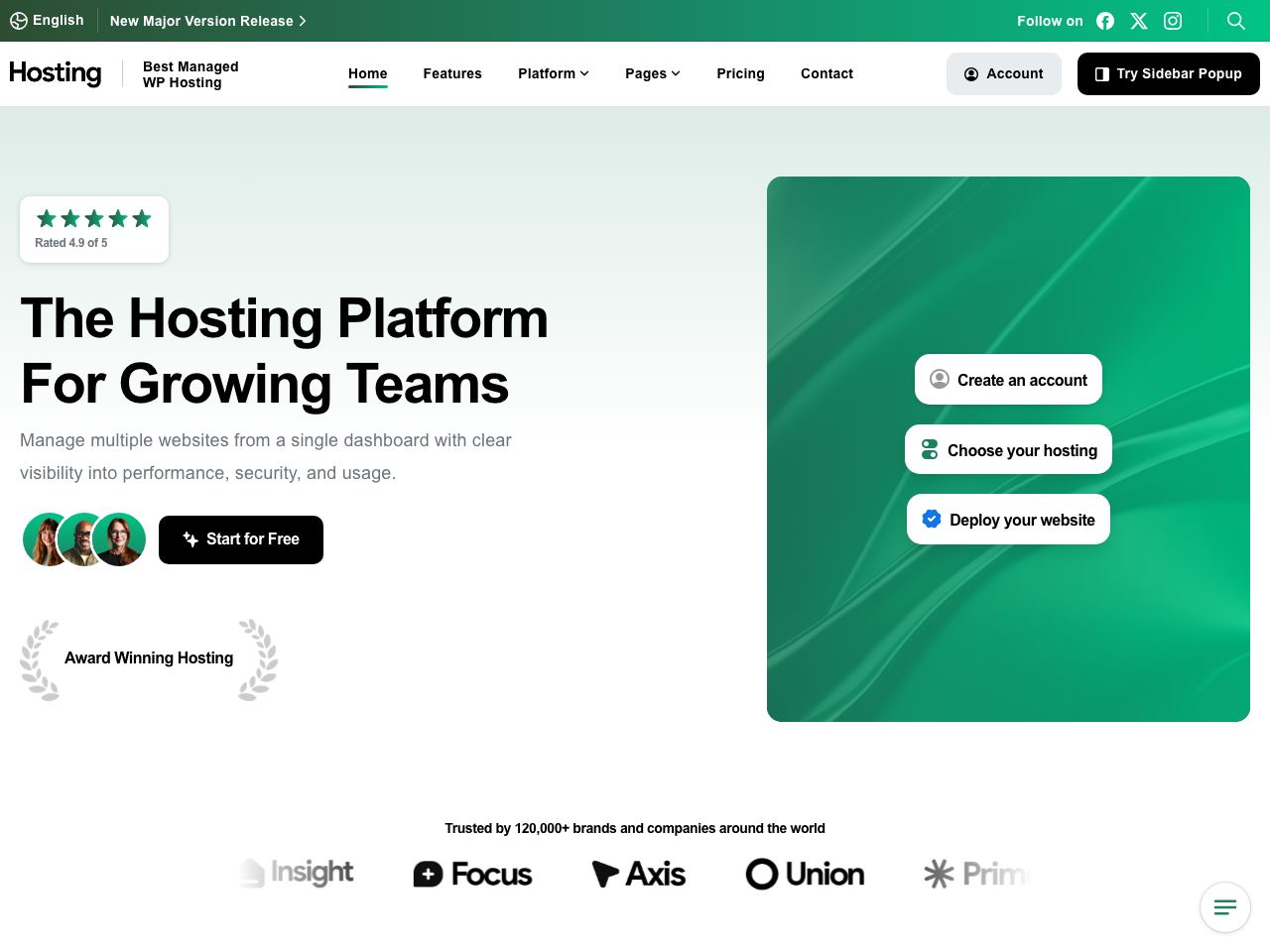Click the left laurel wreath icon
Viewport: 1270px width, 952px height.
pos(40,660)
